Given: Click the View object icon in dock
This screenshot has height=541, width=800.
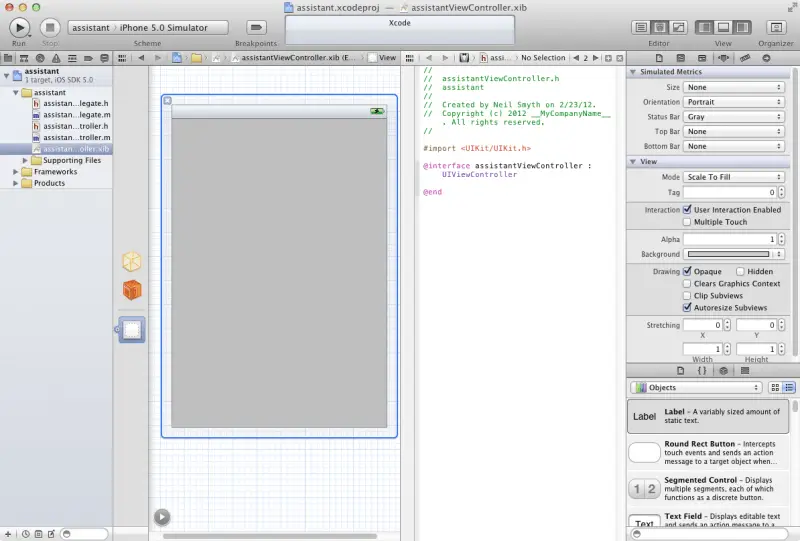Looking at the screenshot, I should (132, 330).
